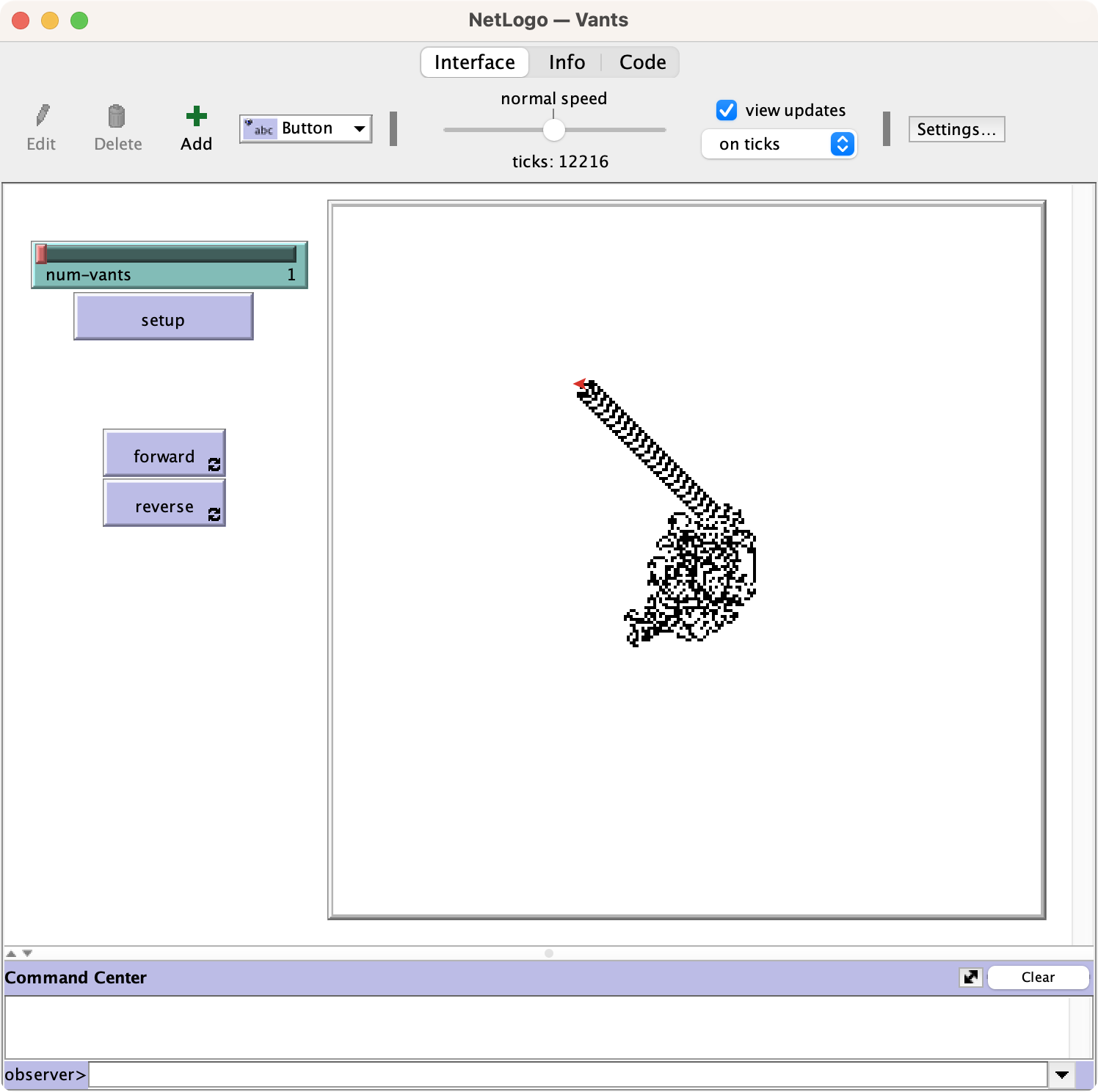Open the Button widget type dropdown
1098x1092 pixels.
(x=306, y=128)
